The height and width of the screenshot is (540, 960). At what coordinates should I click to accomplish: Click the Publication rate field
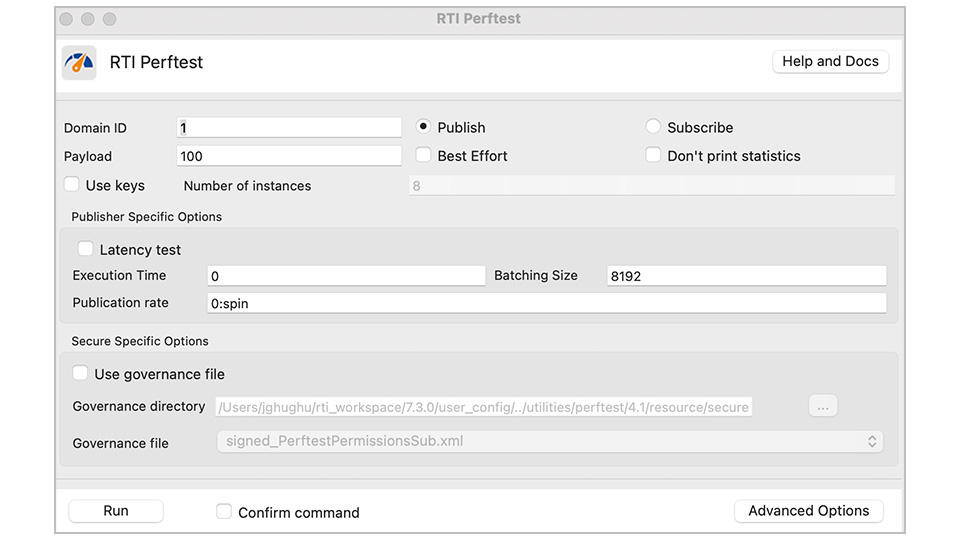tap(546, 303)
